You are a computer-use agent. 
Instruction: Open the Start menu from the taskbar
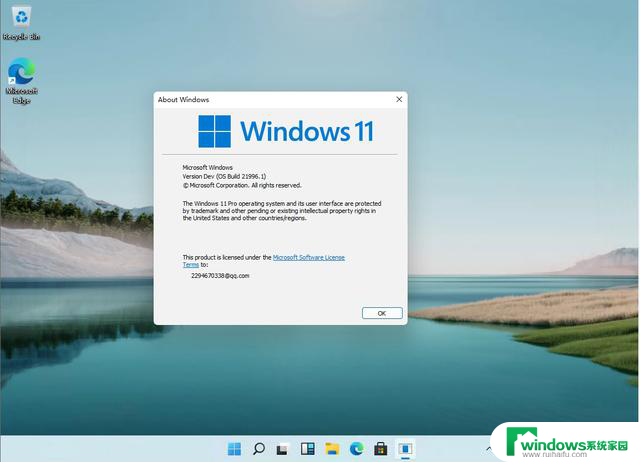[x=234, y=449]
